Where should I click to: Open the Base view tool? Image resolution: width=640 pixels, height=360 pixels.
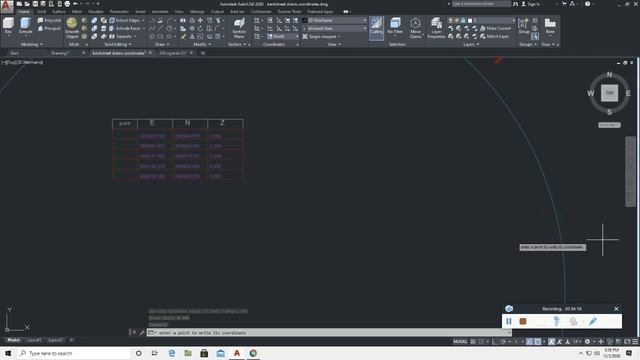click(x=550, y=26)
